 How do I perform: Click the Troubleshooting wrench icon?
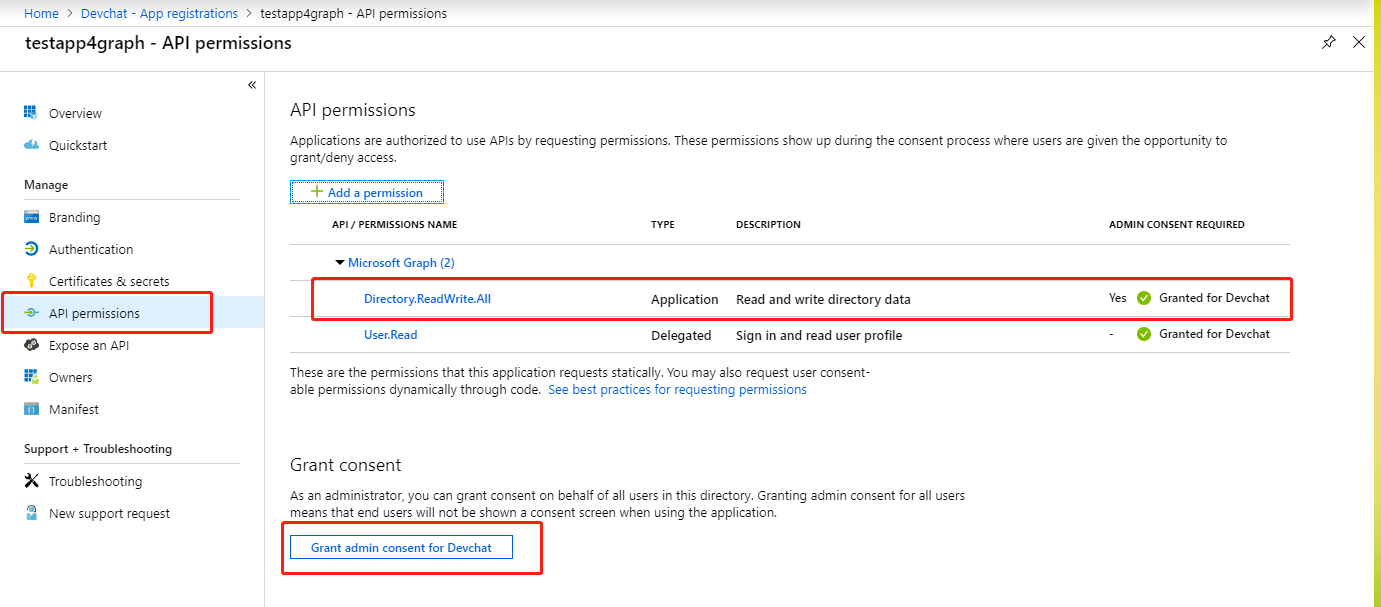(31, 481)
